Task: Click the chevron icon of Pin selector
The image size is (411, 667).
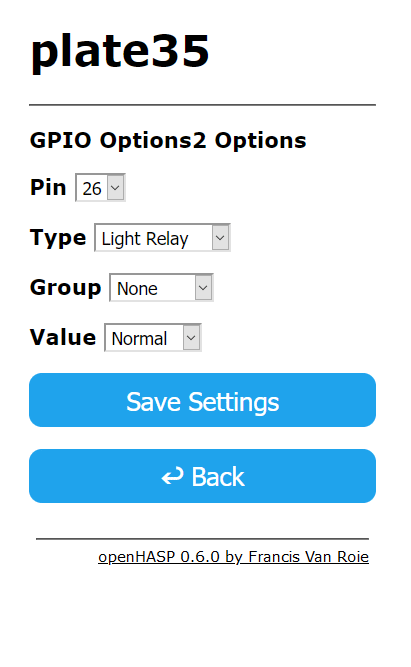Action: pos(115,188)
